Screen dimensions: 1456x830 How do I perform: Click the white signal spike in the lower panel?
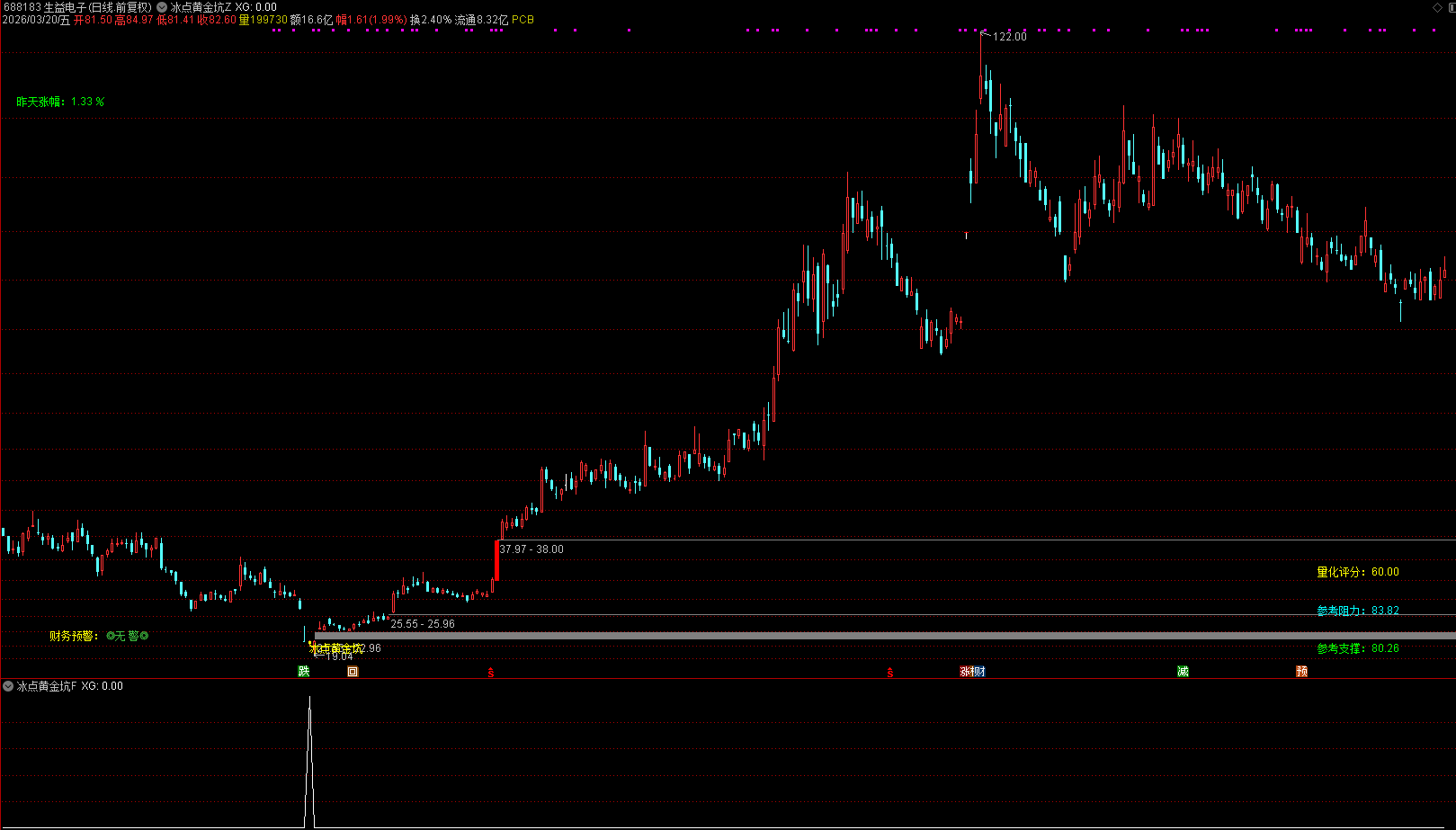tap(310, 761)
